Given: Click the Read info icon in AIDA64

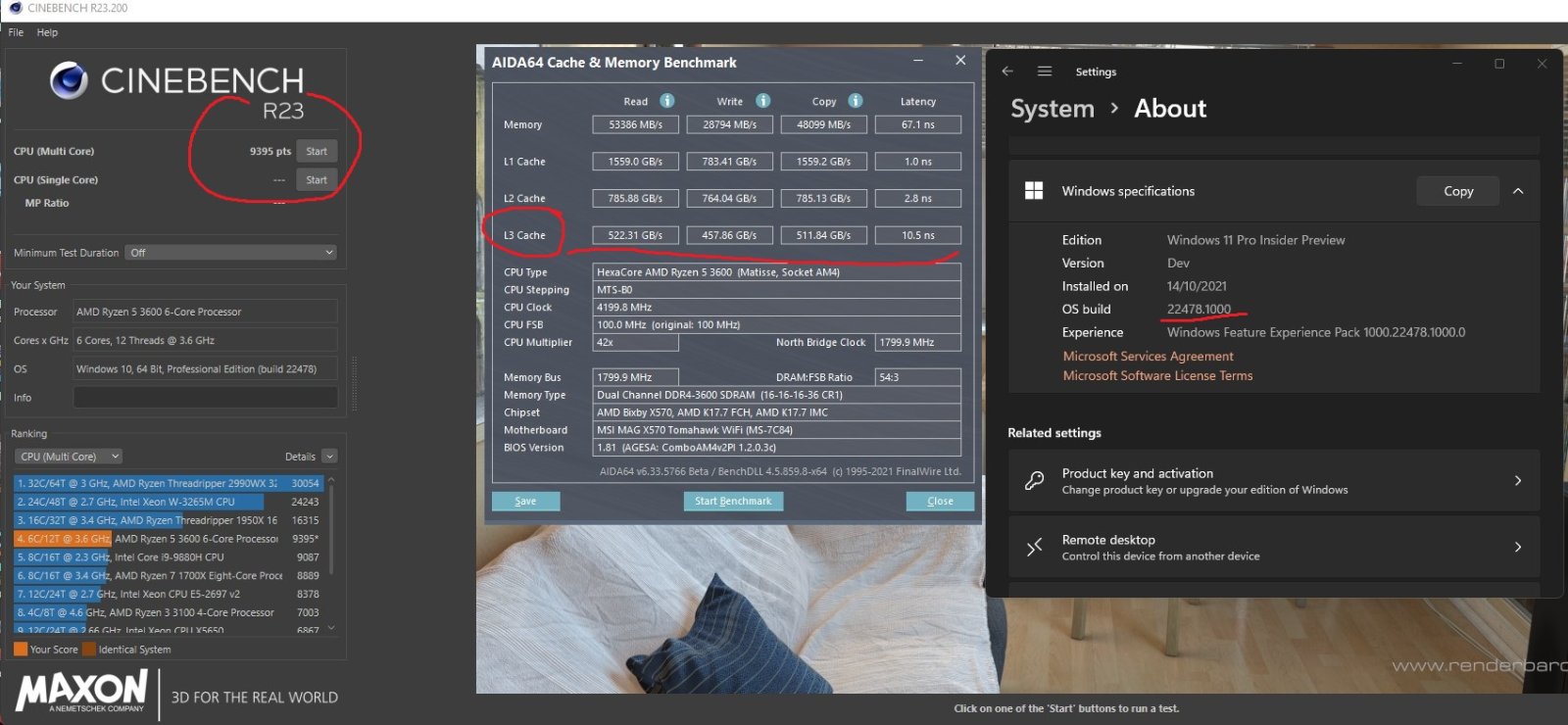Looking at the screenshot, I should 667,101.
